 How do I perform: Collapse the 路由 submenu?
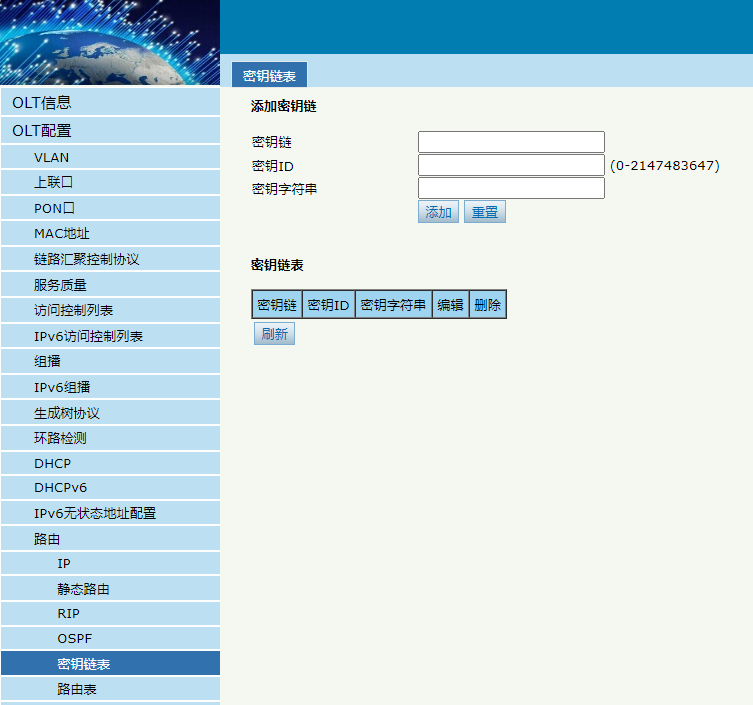(110, 538)
